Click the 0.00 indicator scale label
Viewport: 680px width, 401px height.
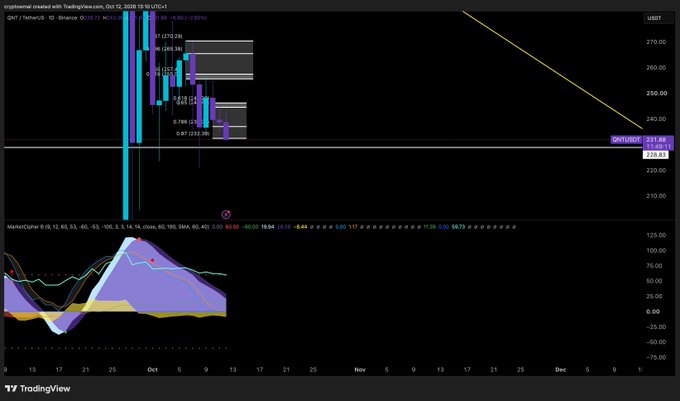tap(653, 312)
